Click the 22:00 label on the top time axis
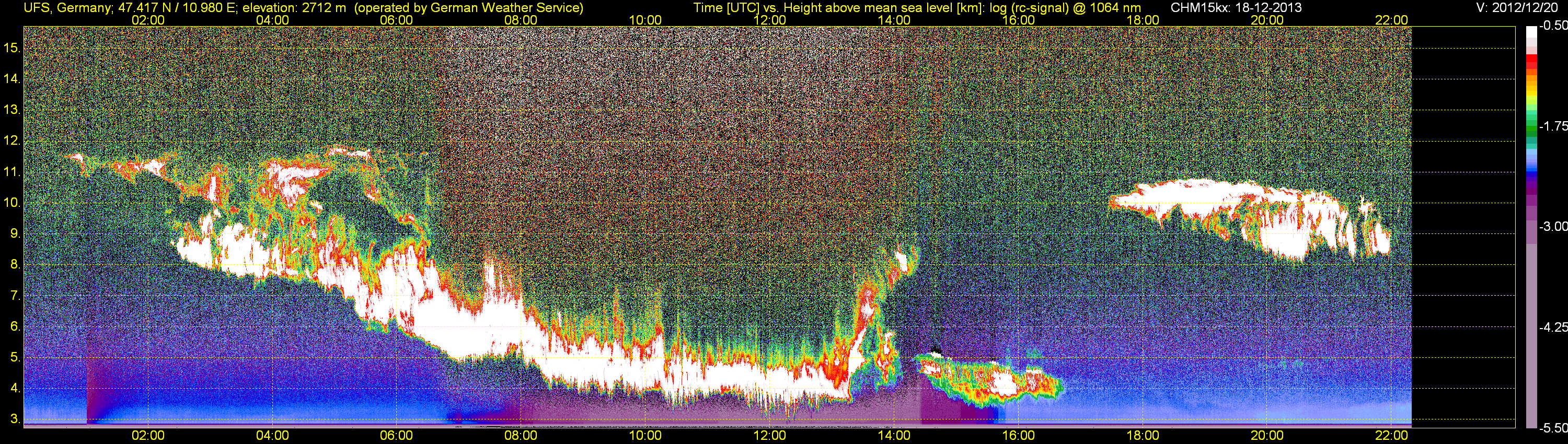1568x444 pixels. point(1391,19)
